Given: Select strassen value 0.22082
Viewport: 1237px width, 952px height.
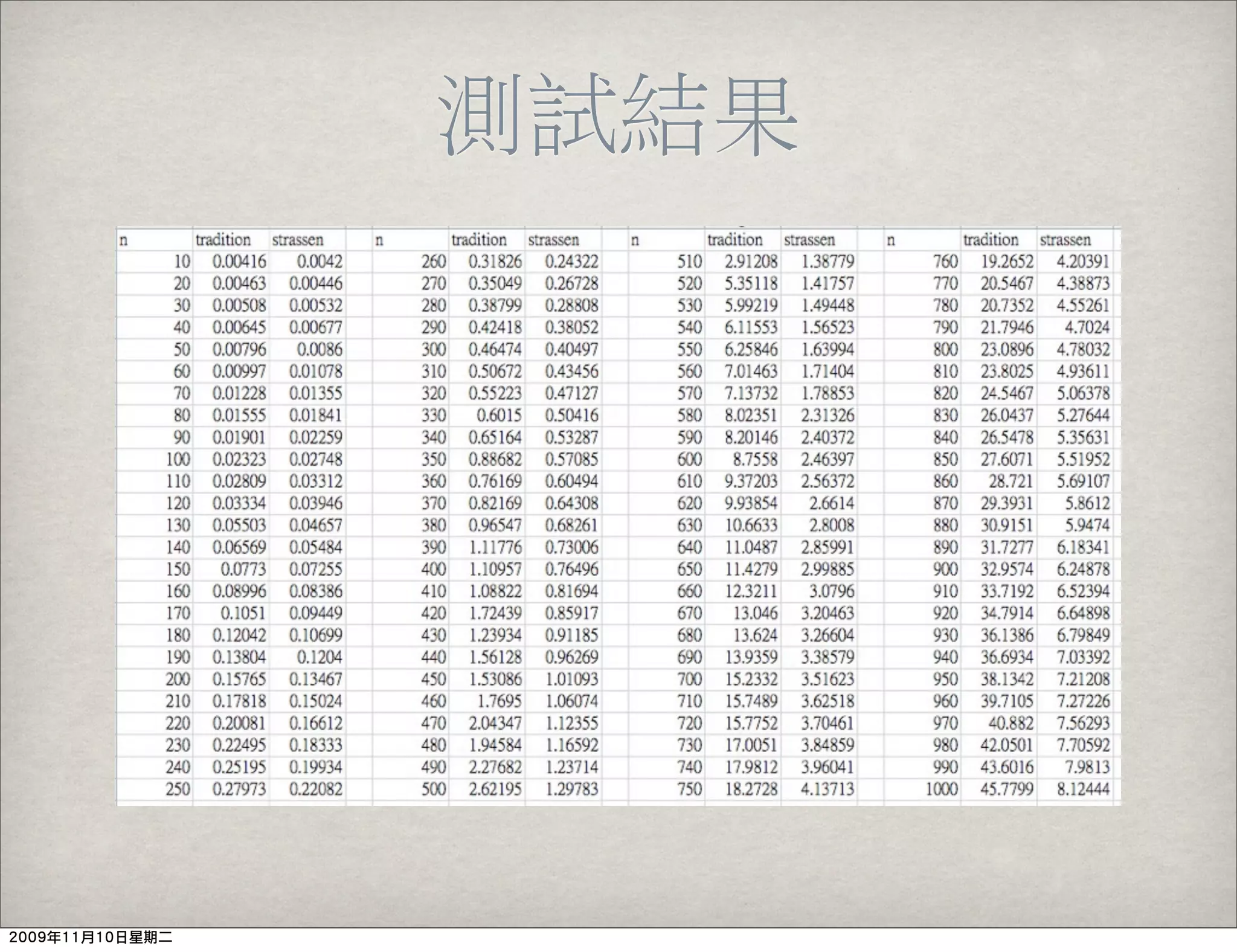Looking at the screenshot, I should pyautogui.click(x=315, y=790).
